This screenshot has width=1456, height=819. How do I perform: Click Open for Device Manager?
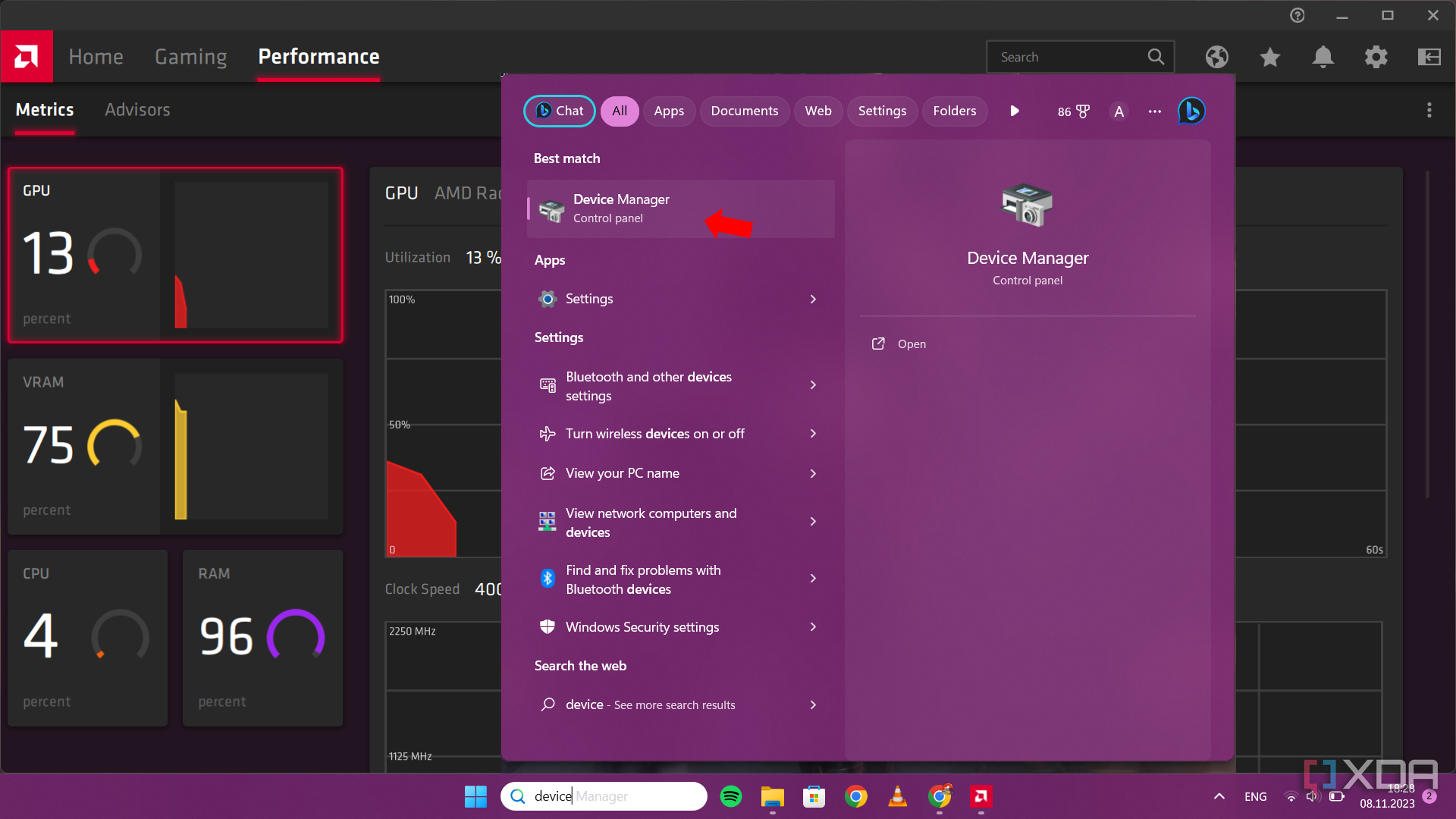click(x=911, y=344)
